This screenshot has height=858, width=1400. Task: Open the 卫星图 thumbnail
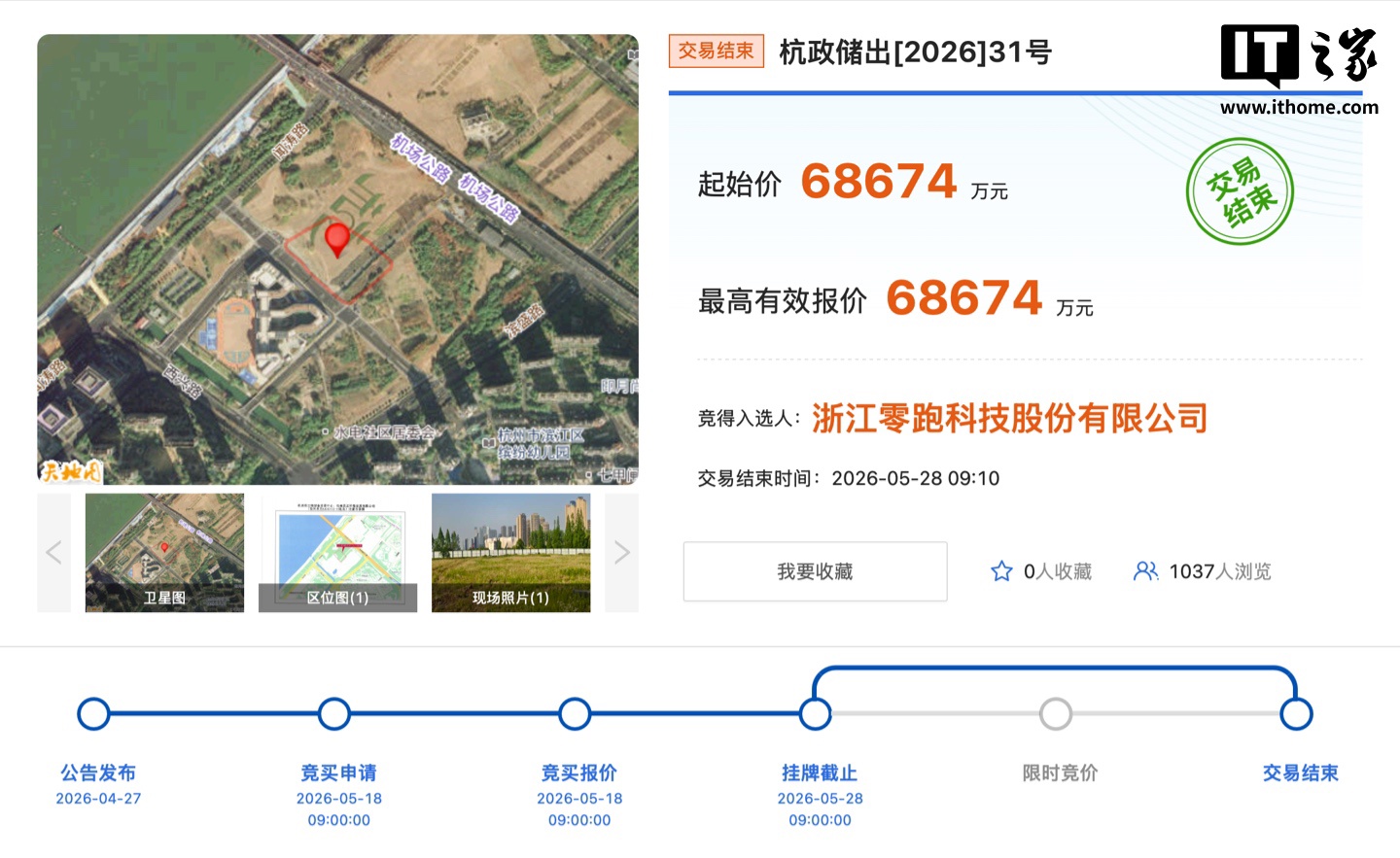coord(164,553)
